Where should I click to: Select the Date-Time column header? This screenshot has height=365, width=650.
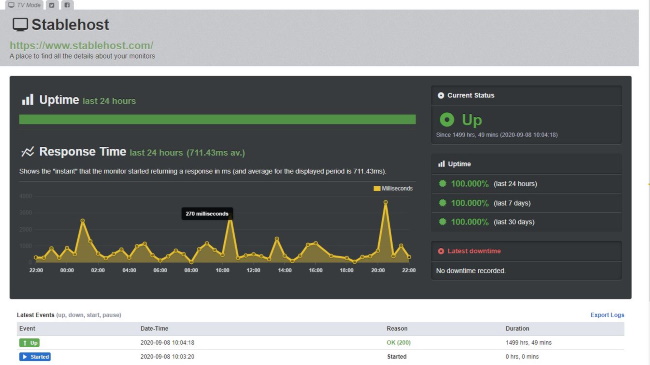click(154, 328)
